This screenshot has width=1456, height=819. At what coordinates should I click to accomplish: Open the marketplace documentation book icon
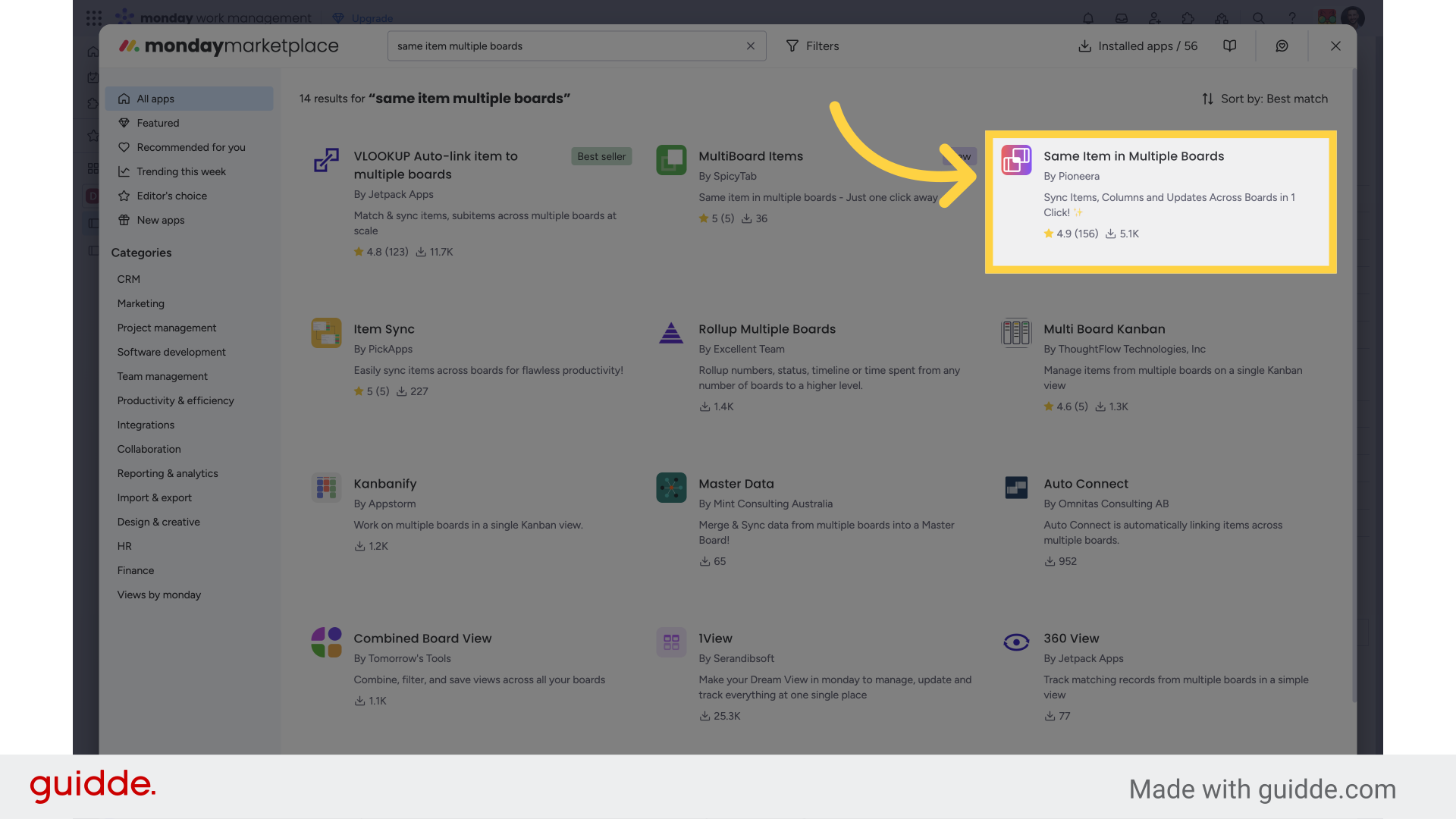[x=1229, y=46]
